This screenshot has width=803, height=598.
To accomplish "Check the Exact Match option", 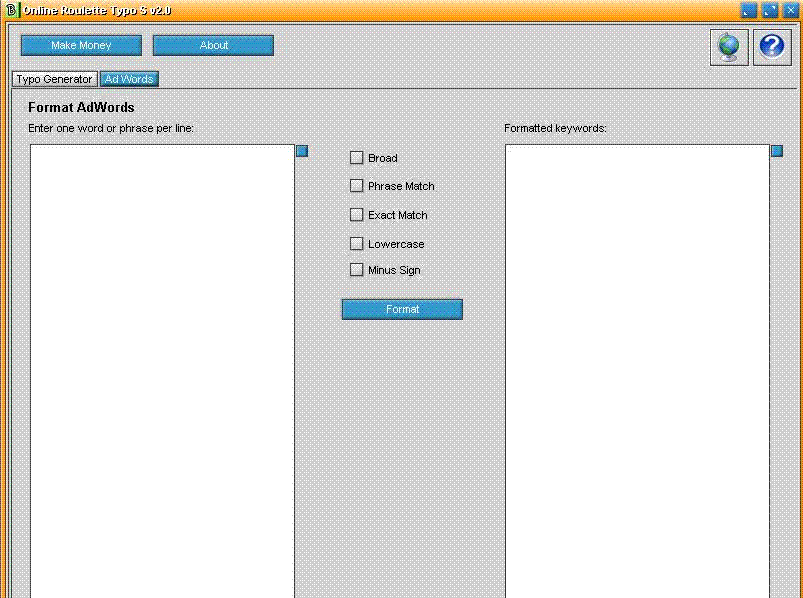I will [356, 215].
